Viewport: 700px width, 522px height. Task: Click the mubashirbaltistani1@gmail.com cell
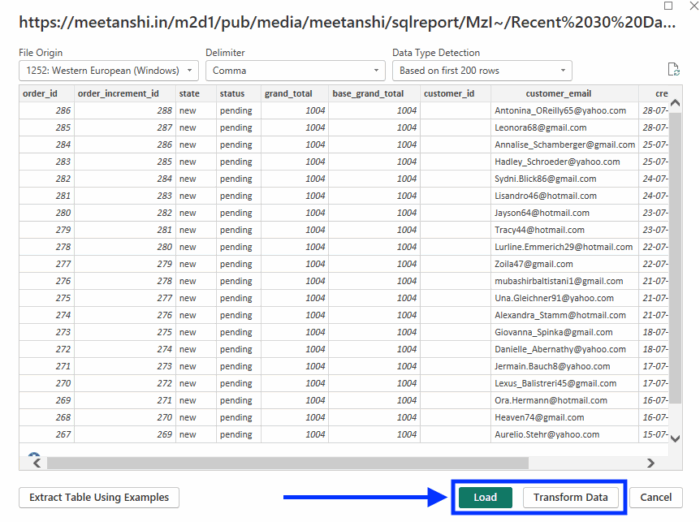coord(564,280)
